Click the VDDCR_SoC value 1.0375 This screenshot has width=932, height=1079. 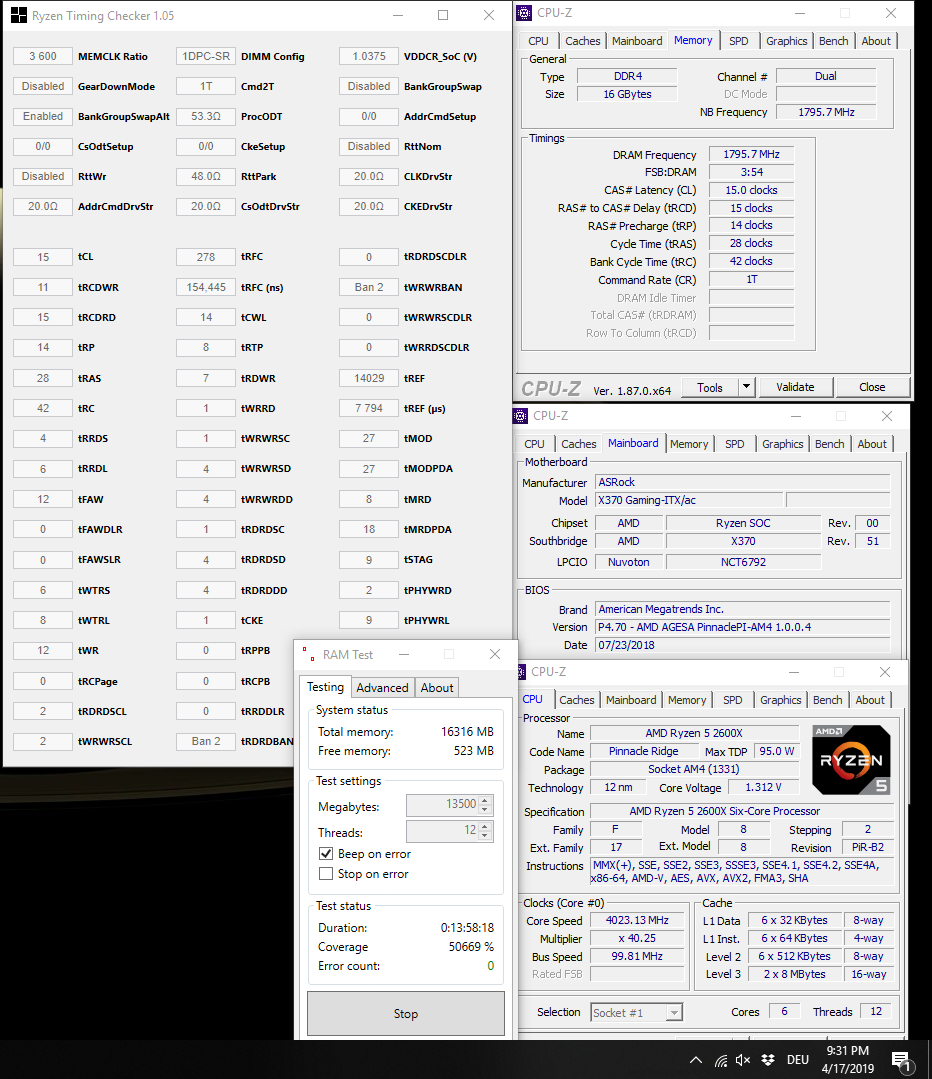point(369,56)
